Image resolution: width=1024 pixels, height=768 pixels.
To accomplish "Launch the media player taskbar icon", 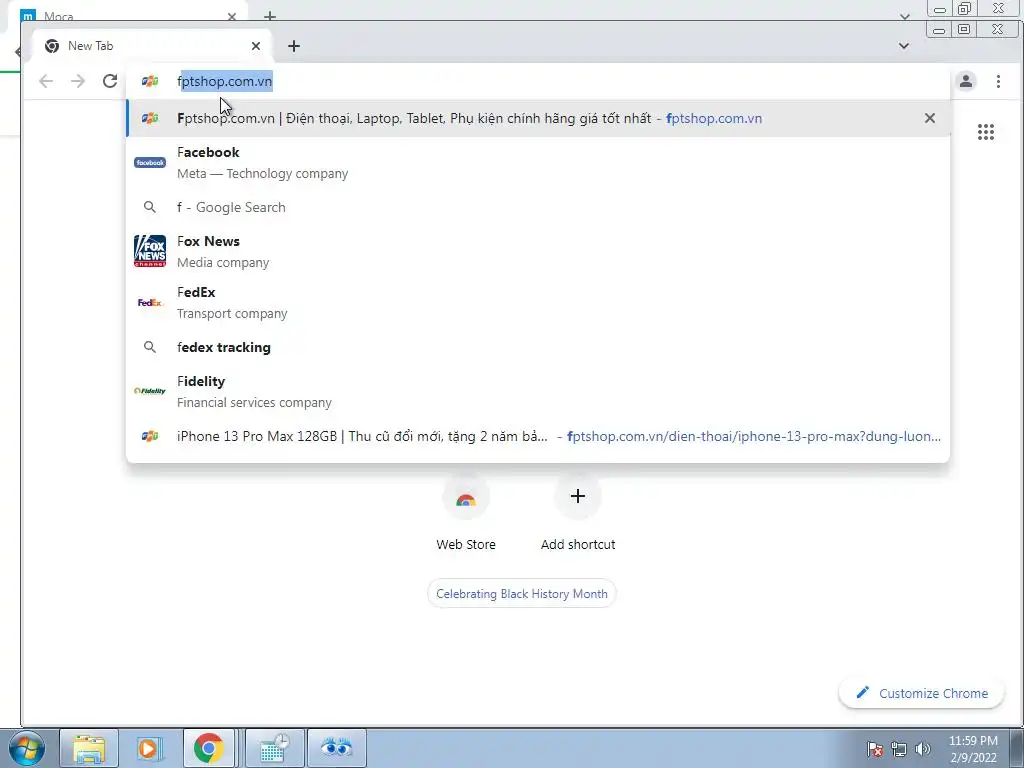I will 148,748.
